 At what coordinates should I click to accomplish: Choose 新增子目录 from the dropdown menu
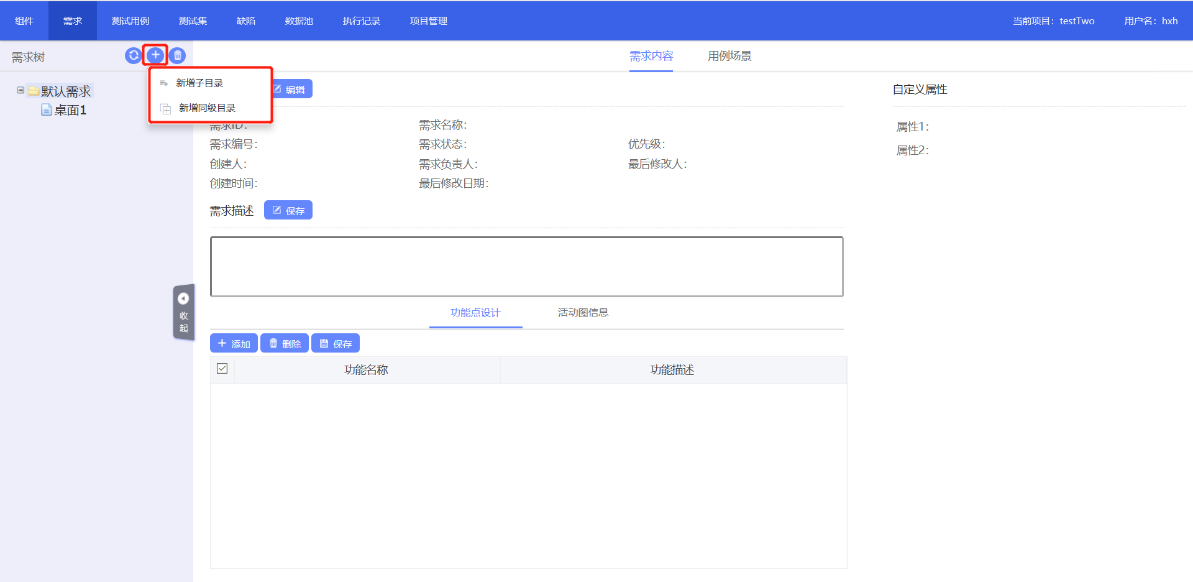coord(199,83)
